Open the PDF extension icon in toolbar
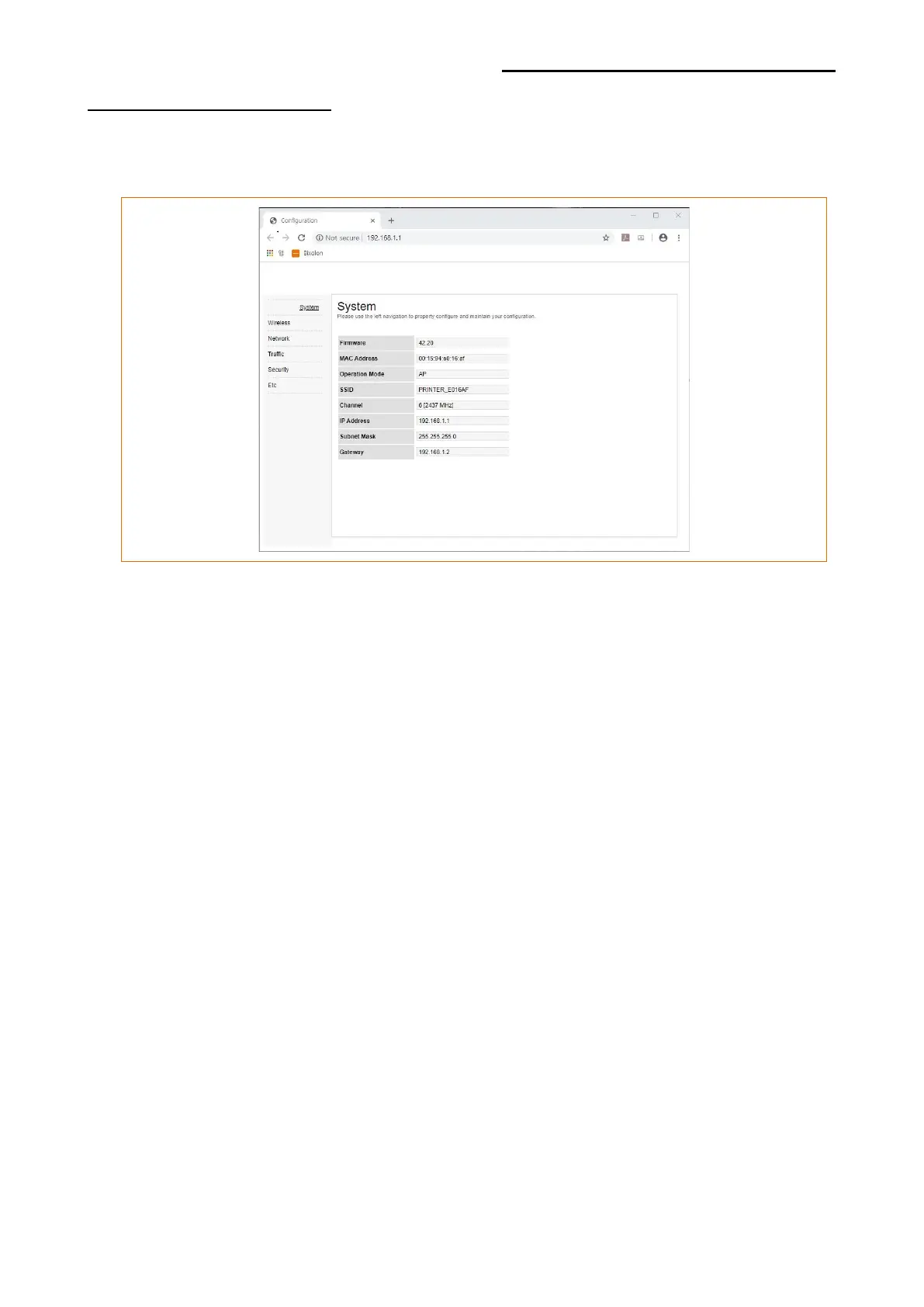Screen dimensions: 924x1307 (625, 237)
